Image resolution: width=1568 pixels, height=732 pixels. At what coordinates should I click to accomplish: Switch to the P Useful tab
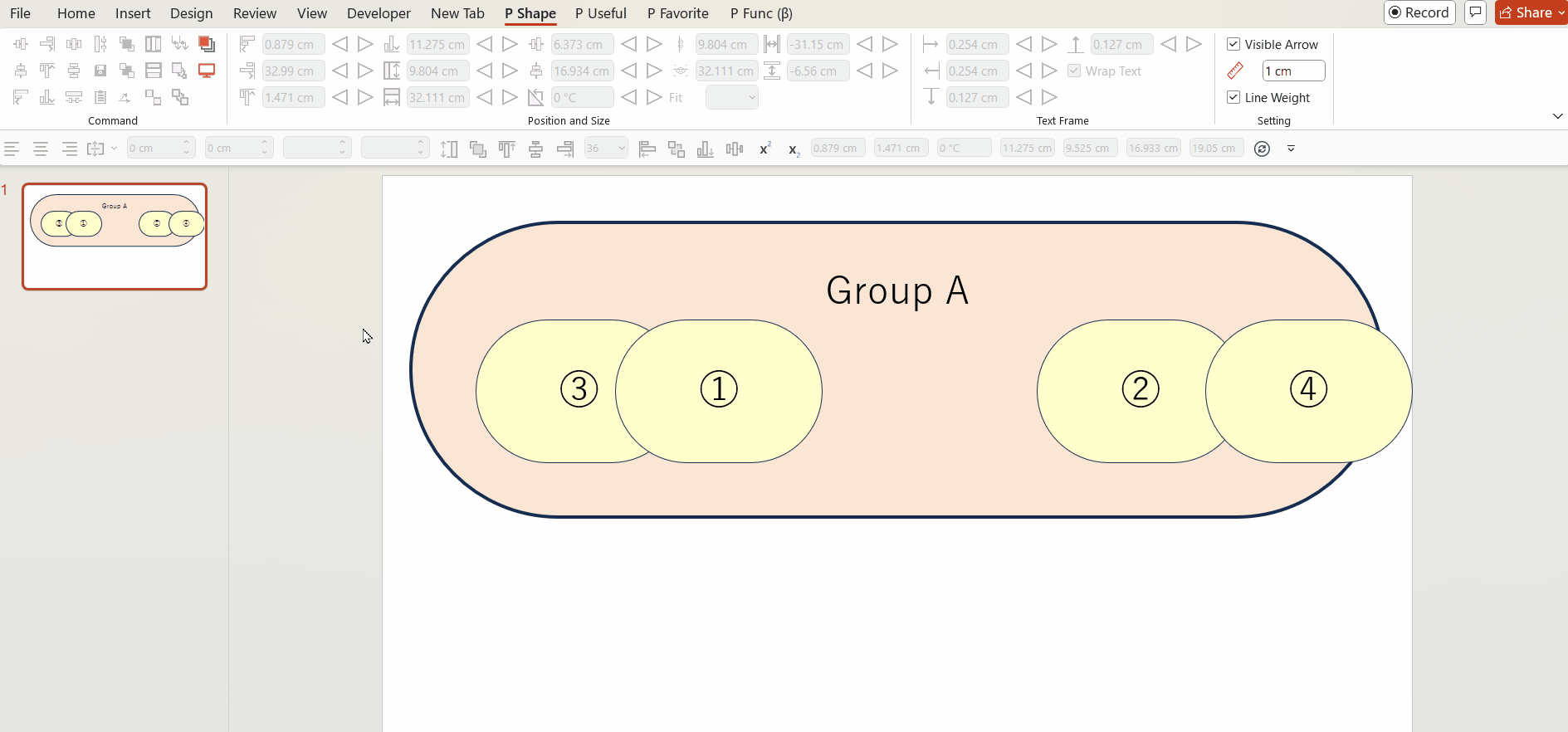tap(600, 13)
